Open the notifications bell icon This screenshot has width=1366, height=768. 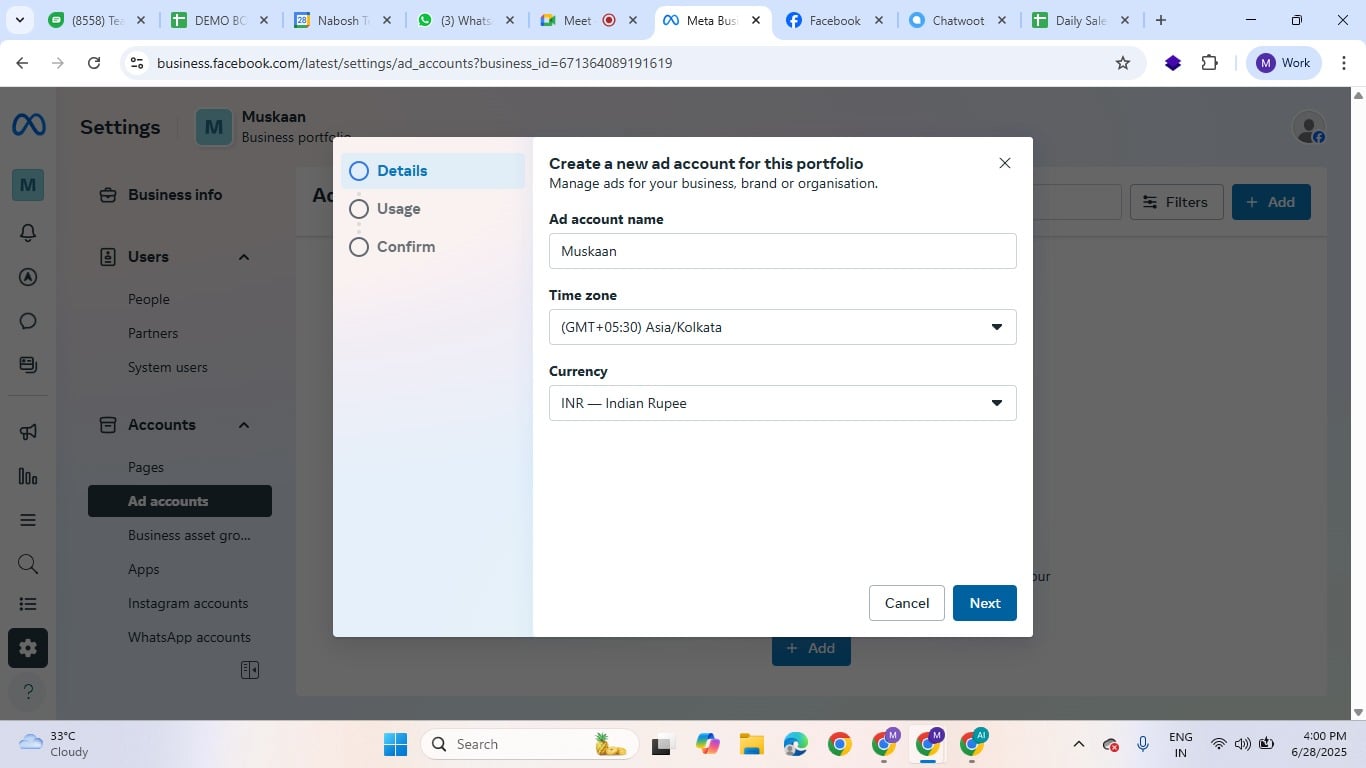(26, 231)
